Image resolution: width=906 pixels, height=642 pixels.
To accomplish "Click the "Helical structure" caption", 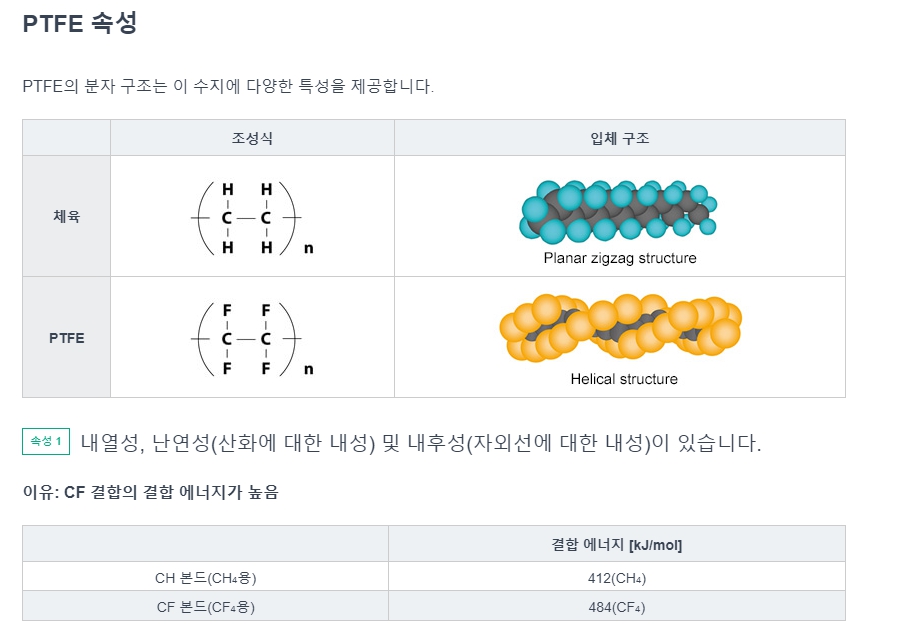I will tap(624, 379).
